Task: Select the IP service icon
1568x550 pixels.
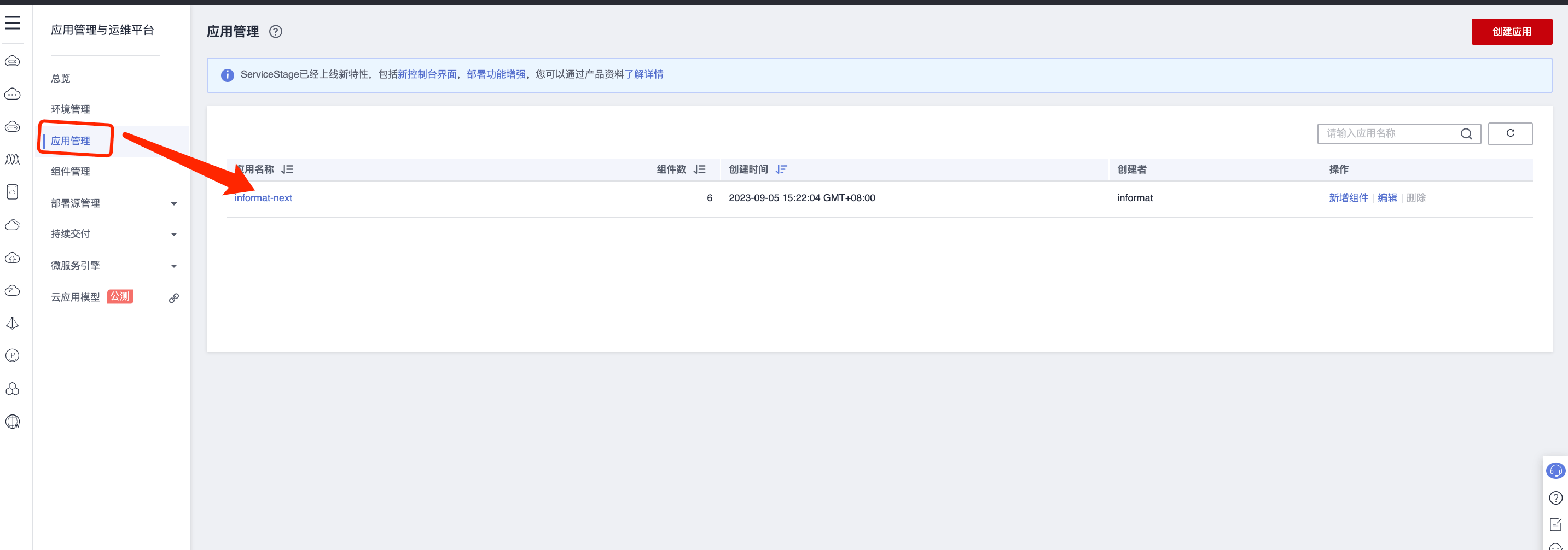Action: click(13, 356)
